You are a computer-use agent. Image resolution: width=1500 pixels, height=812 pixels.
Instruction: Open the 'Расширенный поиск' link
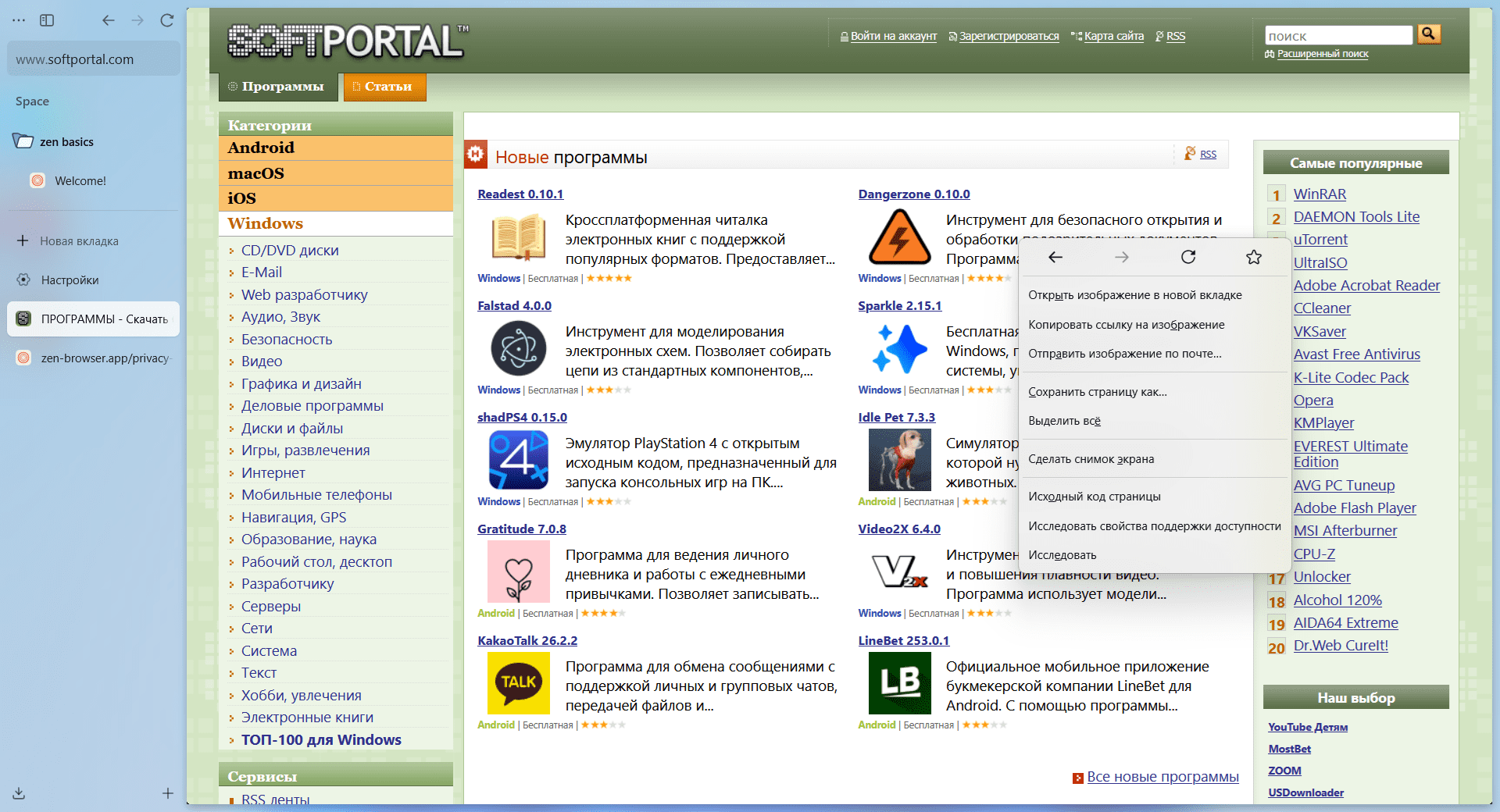tap(1322, 54)
